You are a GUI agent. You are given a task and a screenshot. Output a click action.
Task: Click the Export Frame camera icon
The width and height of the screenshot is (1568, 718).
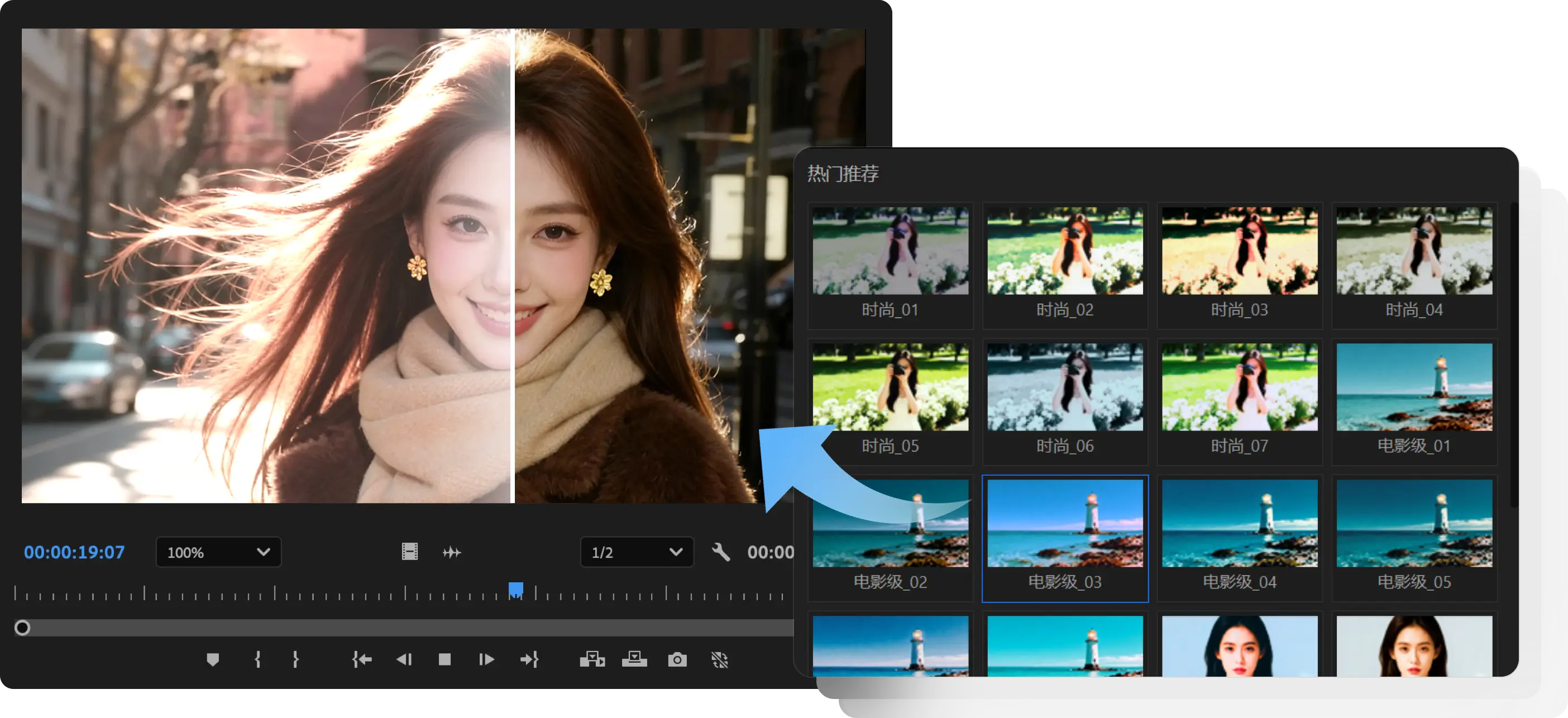(x=677, y=659)
